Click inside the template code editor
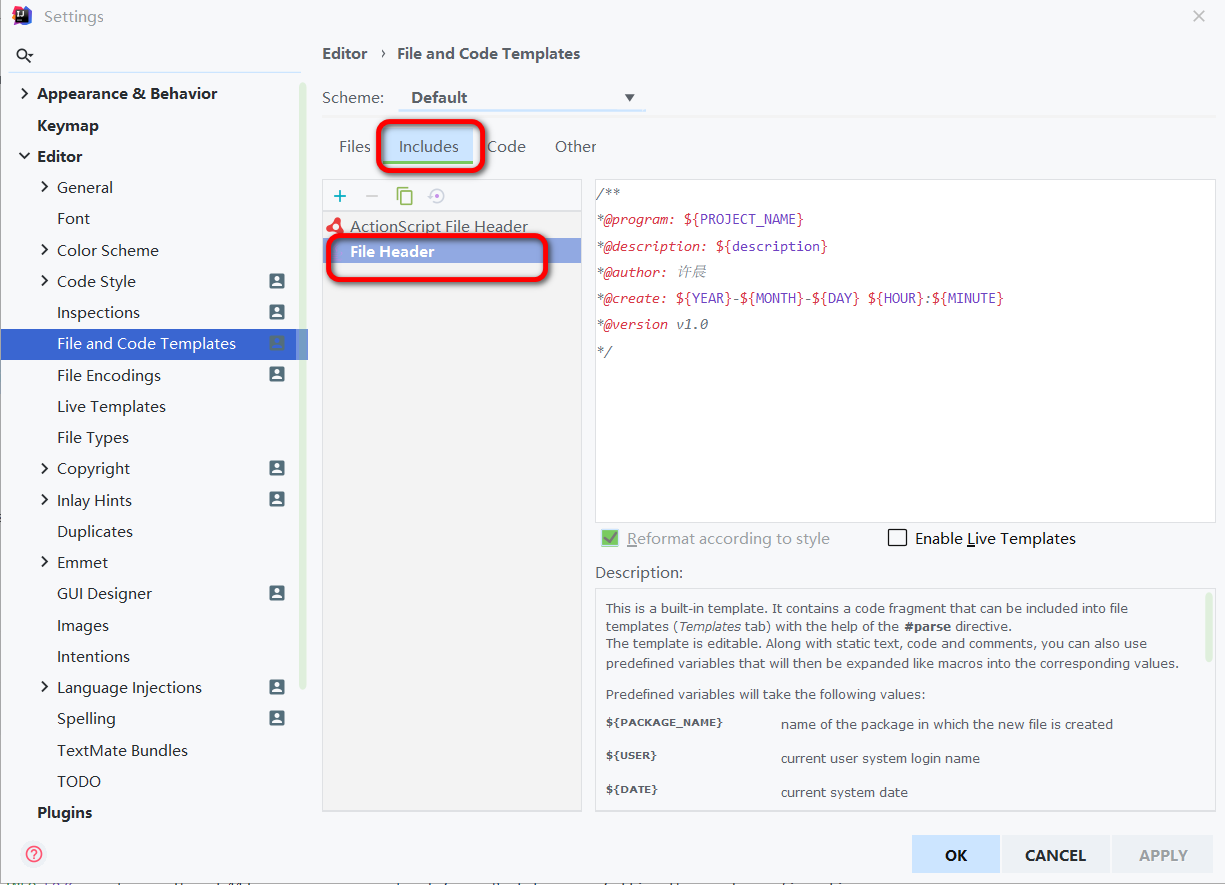The height and width of the screenshot is (885, 1225). (x=905, y=351)
